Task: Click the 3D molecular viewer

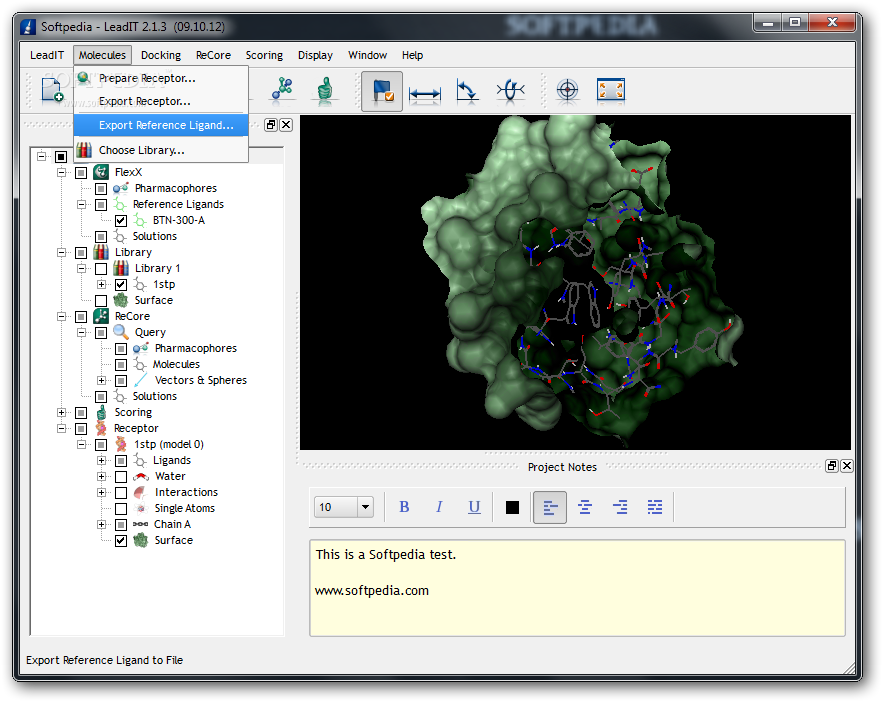Action: pos(575,283)
